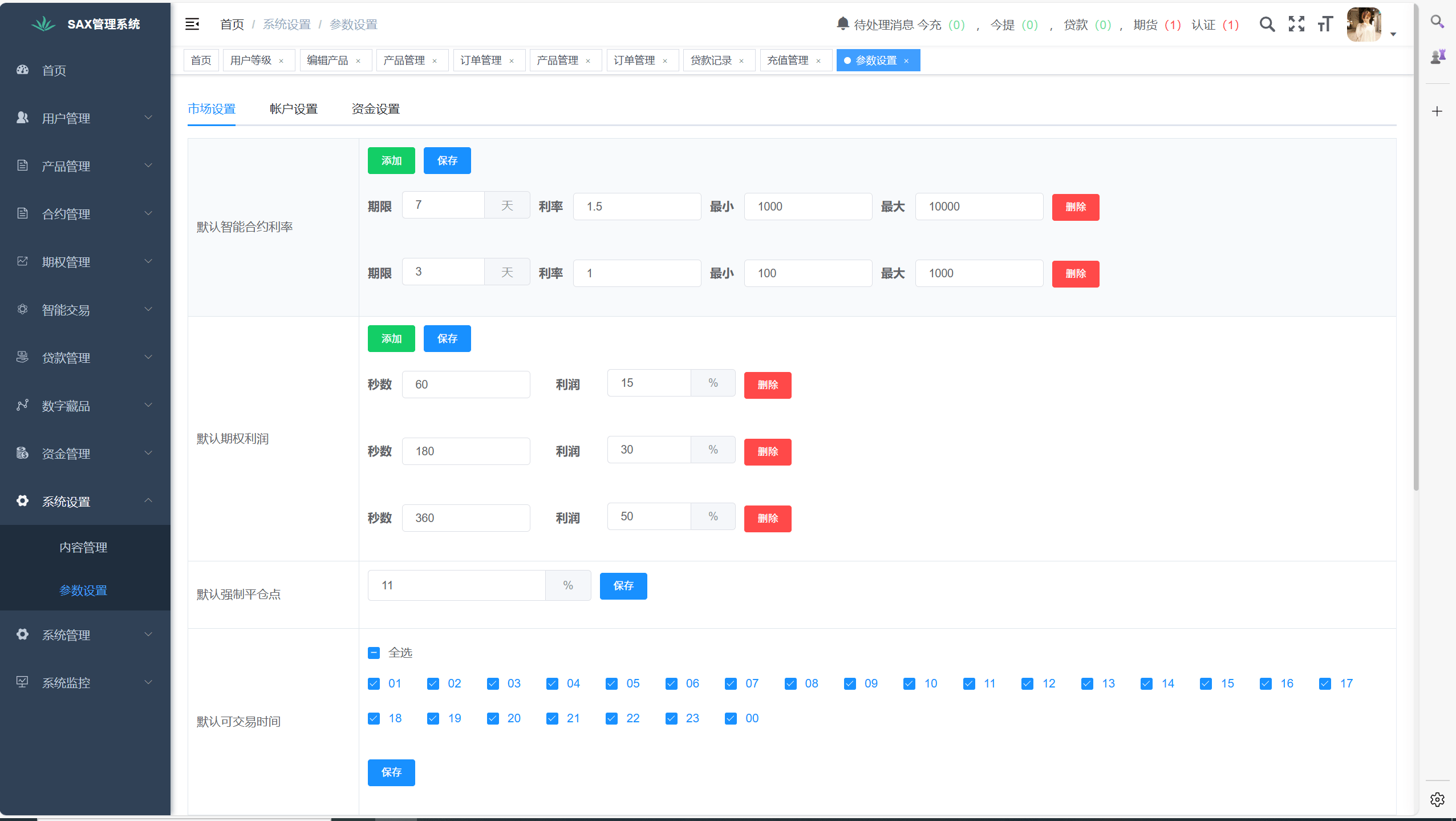The height and width of the screenshot is (821, 1456).
Task: Expand the 产品管理 menu chevron
Action: [x=148, y=165]
